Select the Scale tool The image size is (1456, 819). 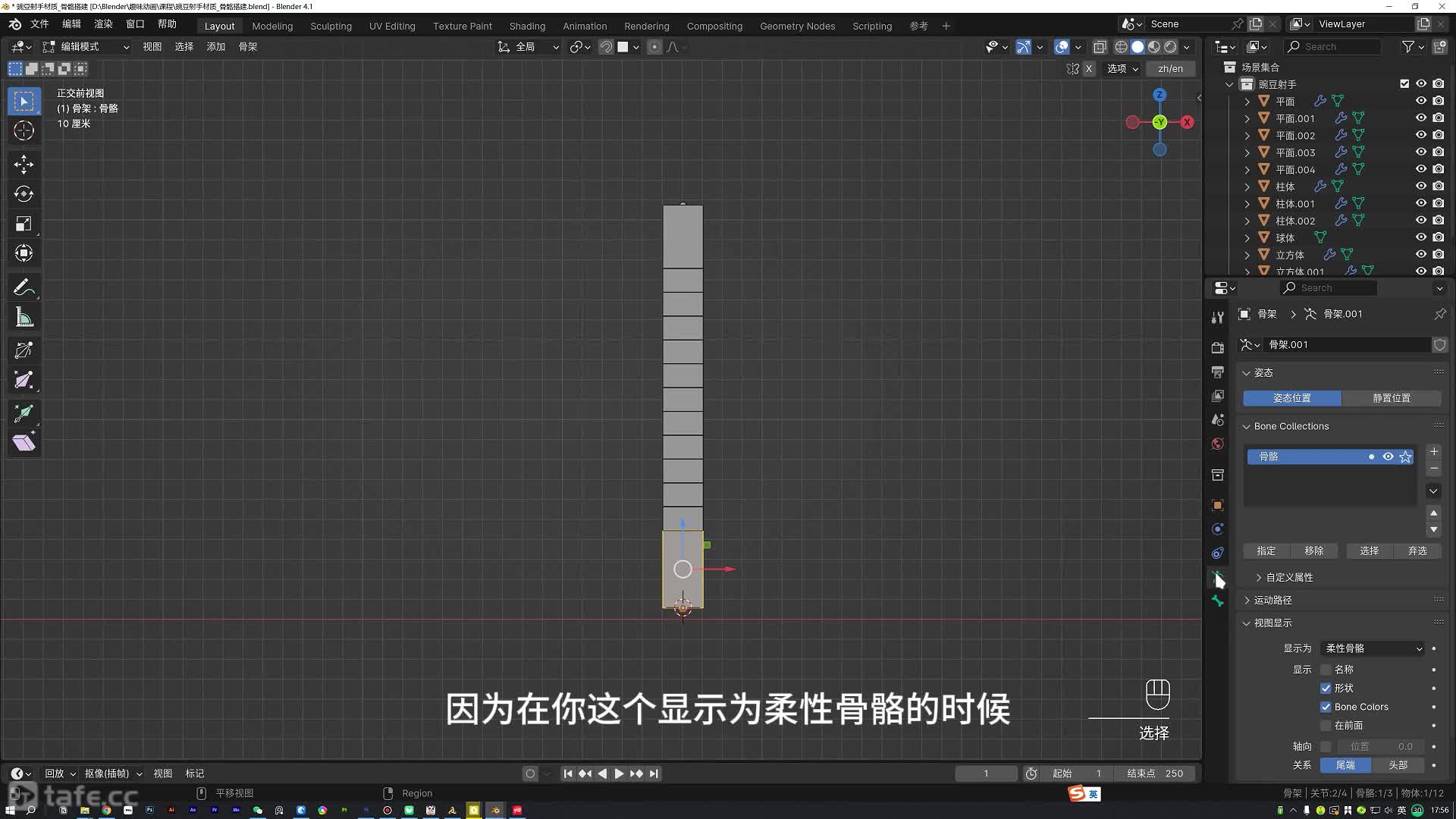point(24,224)
